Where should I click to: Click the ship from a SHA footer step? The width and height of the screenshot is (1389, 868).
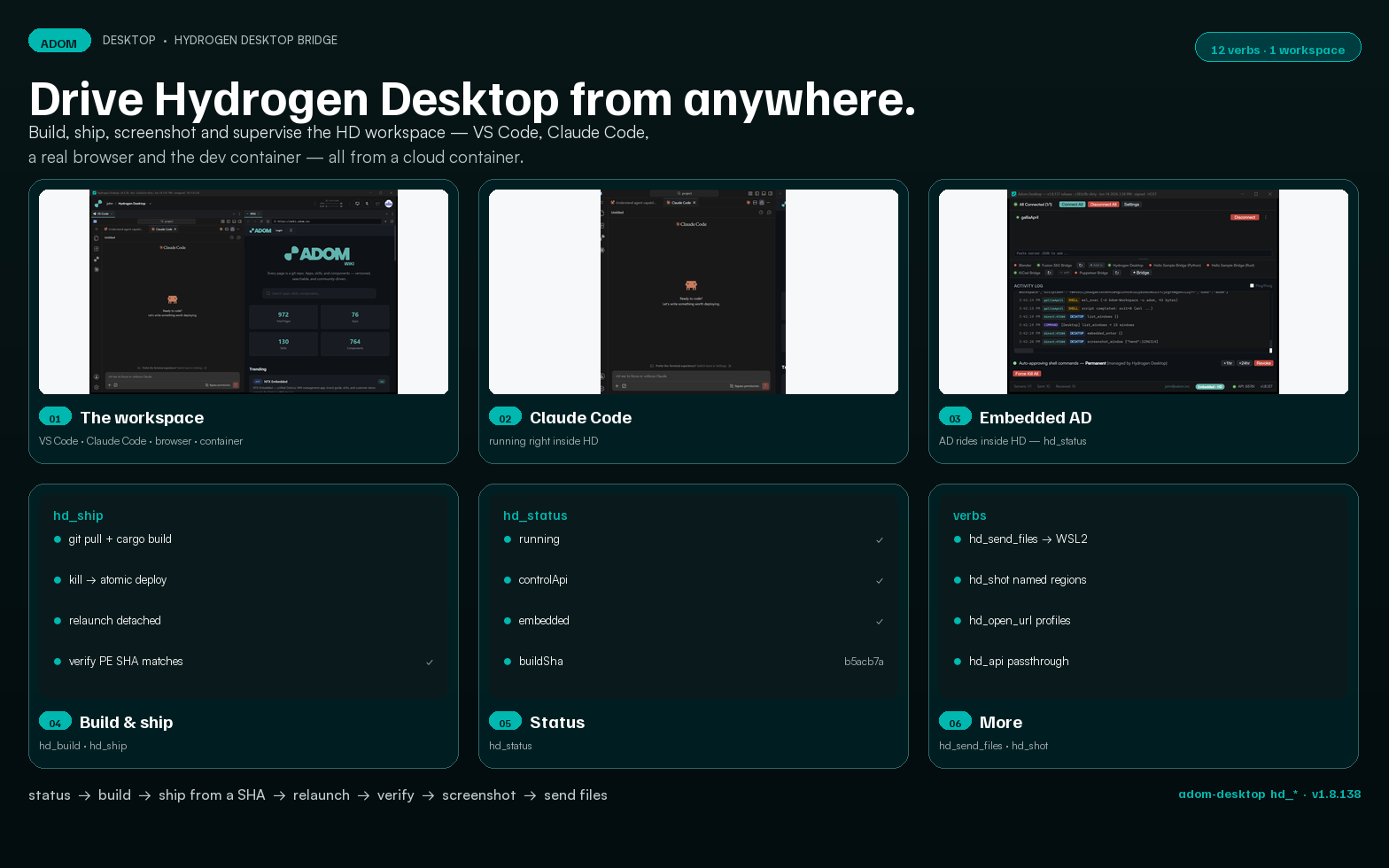[212, 795]
